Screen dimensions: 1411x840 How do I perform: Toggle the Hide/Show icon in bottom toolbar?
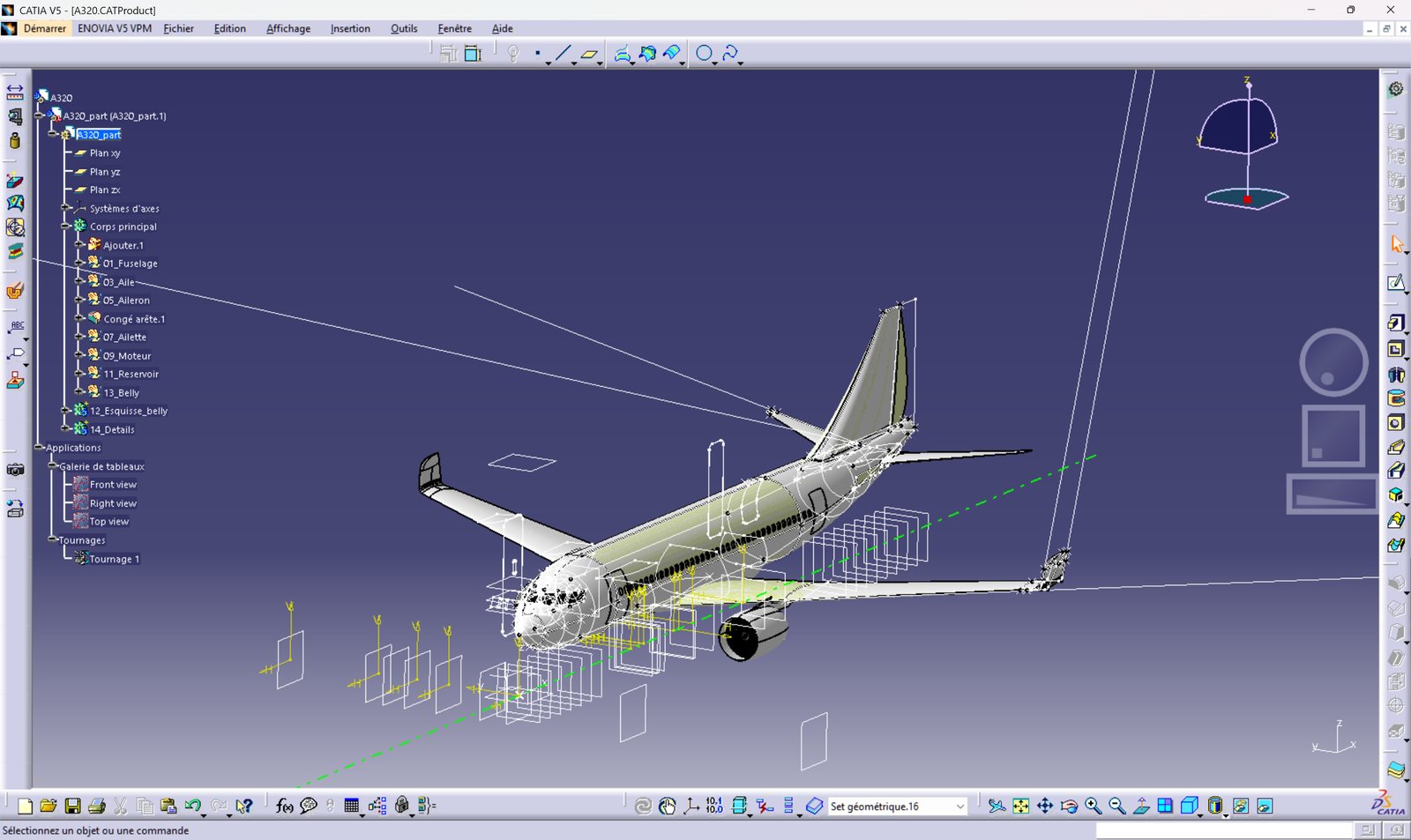click(1241, 806)
